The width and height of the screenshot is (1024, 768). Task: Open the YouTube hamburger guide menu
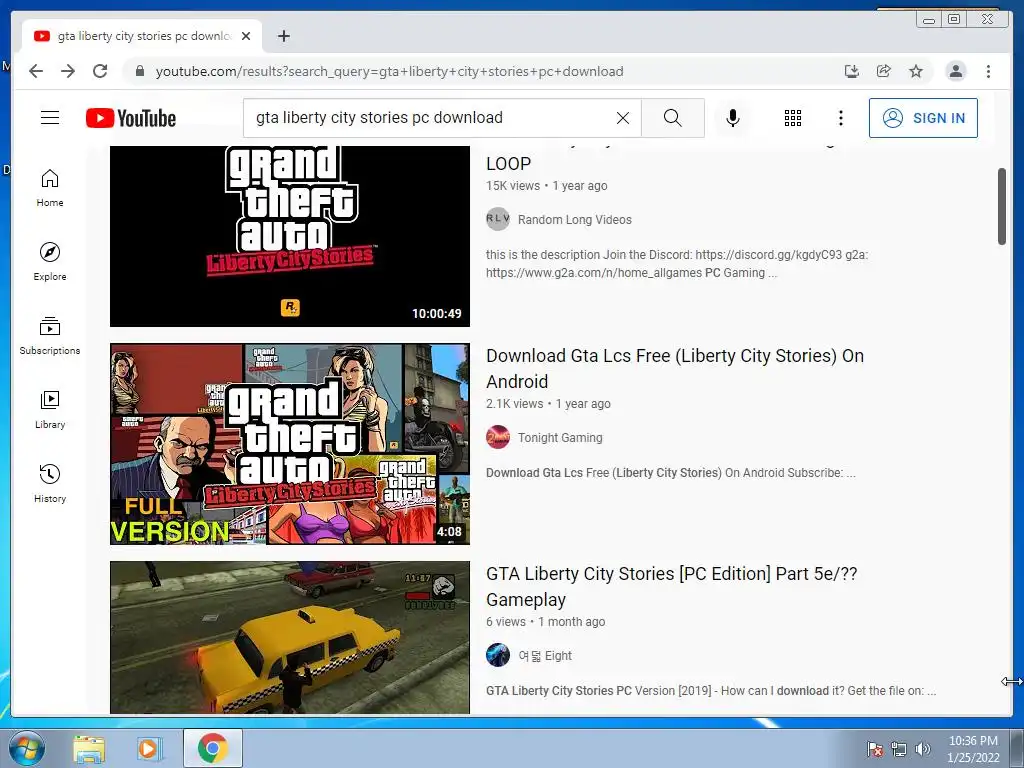pyautogui.click(x=50, y=118)
